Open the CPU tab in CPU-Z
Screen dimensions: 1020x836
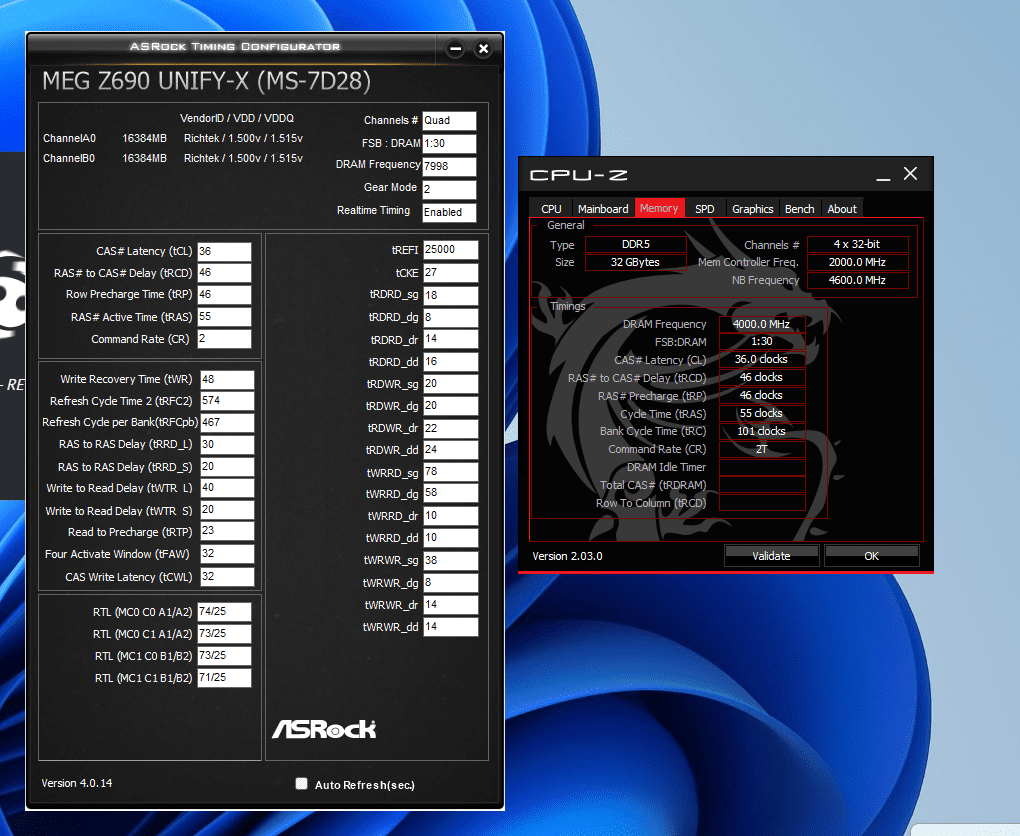click(551, 209)
